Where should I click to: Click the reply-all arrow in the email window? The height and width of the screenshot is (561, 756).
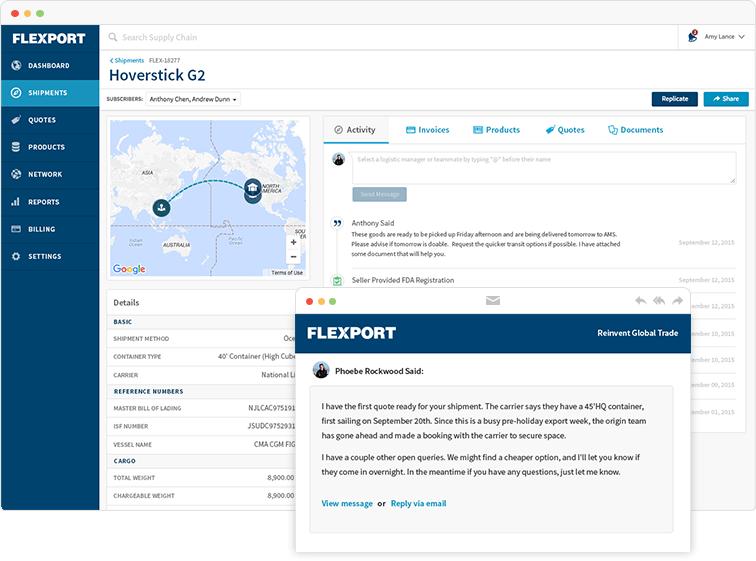tap(659, 301)
